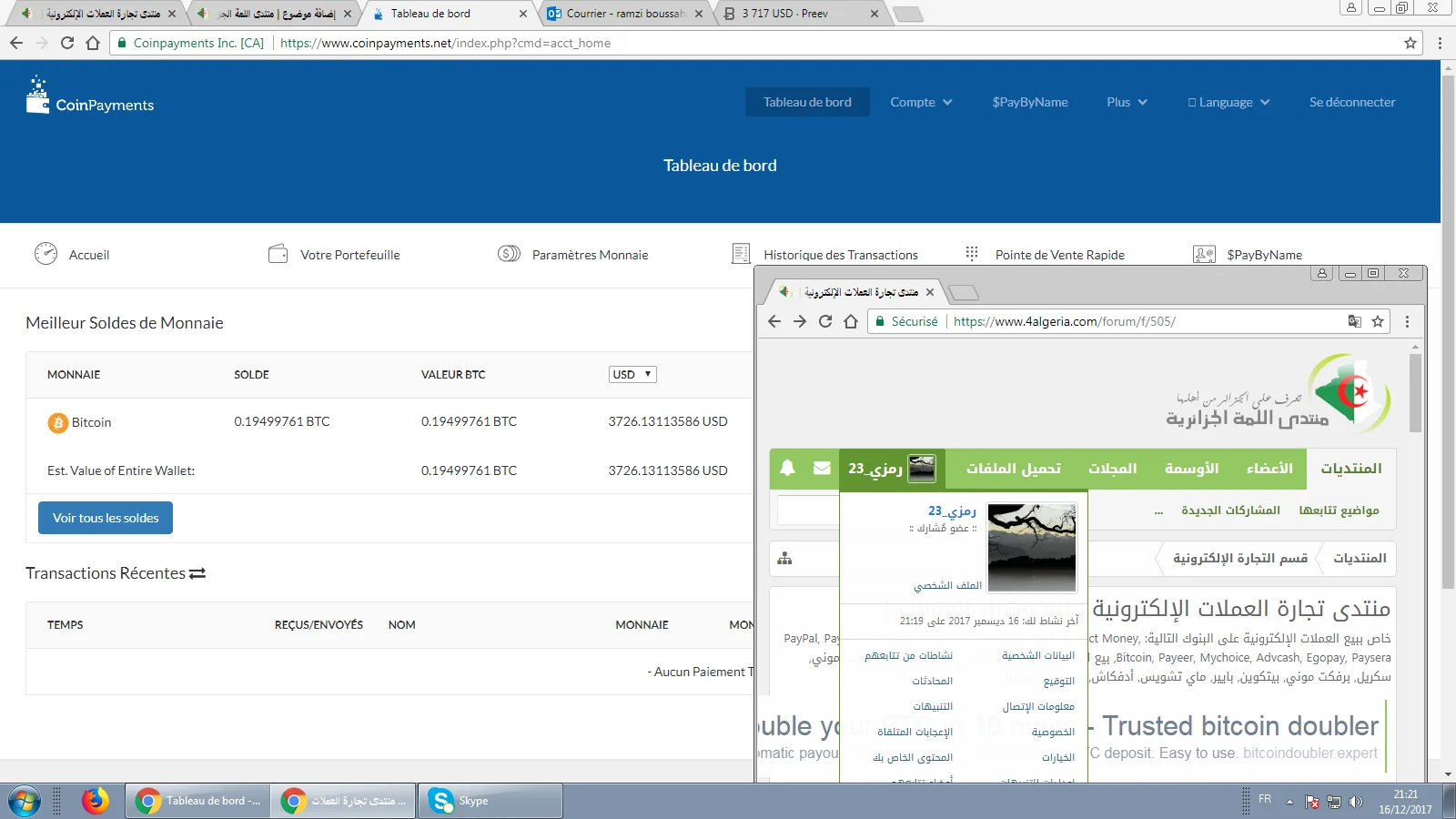Image resolution: width=1456 pixels, height=819 pixels.
Task: Open Skype from the taskbar
Action: [x=490, y=801]
